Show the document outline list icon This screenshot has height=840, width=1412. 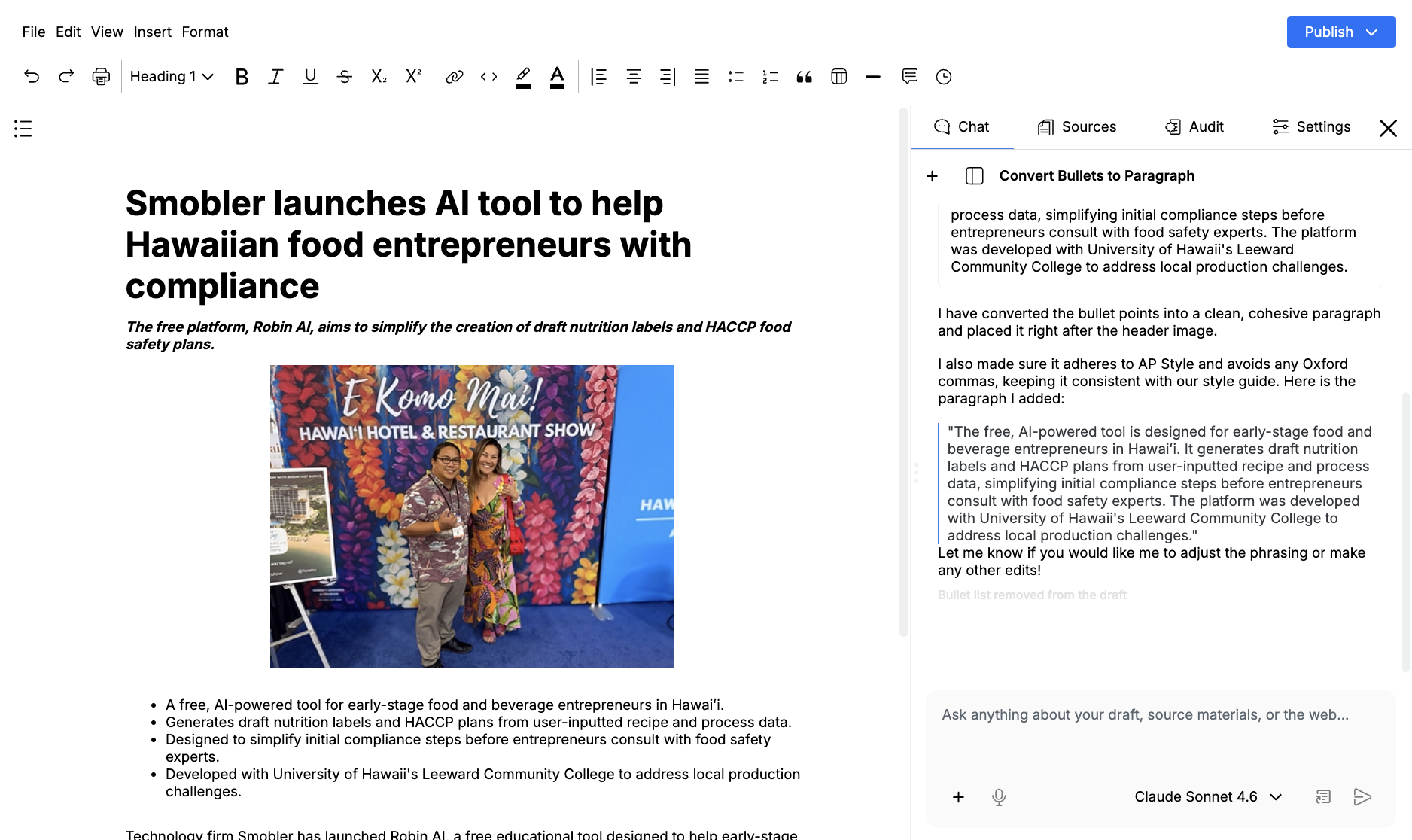[23, 129]
